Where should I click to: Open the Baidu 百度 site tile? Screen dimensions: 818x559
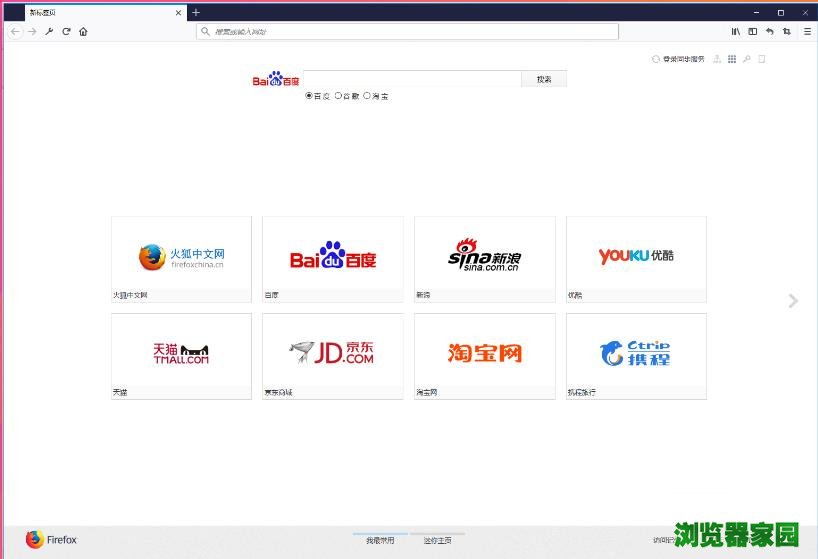coord(333,259)
